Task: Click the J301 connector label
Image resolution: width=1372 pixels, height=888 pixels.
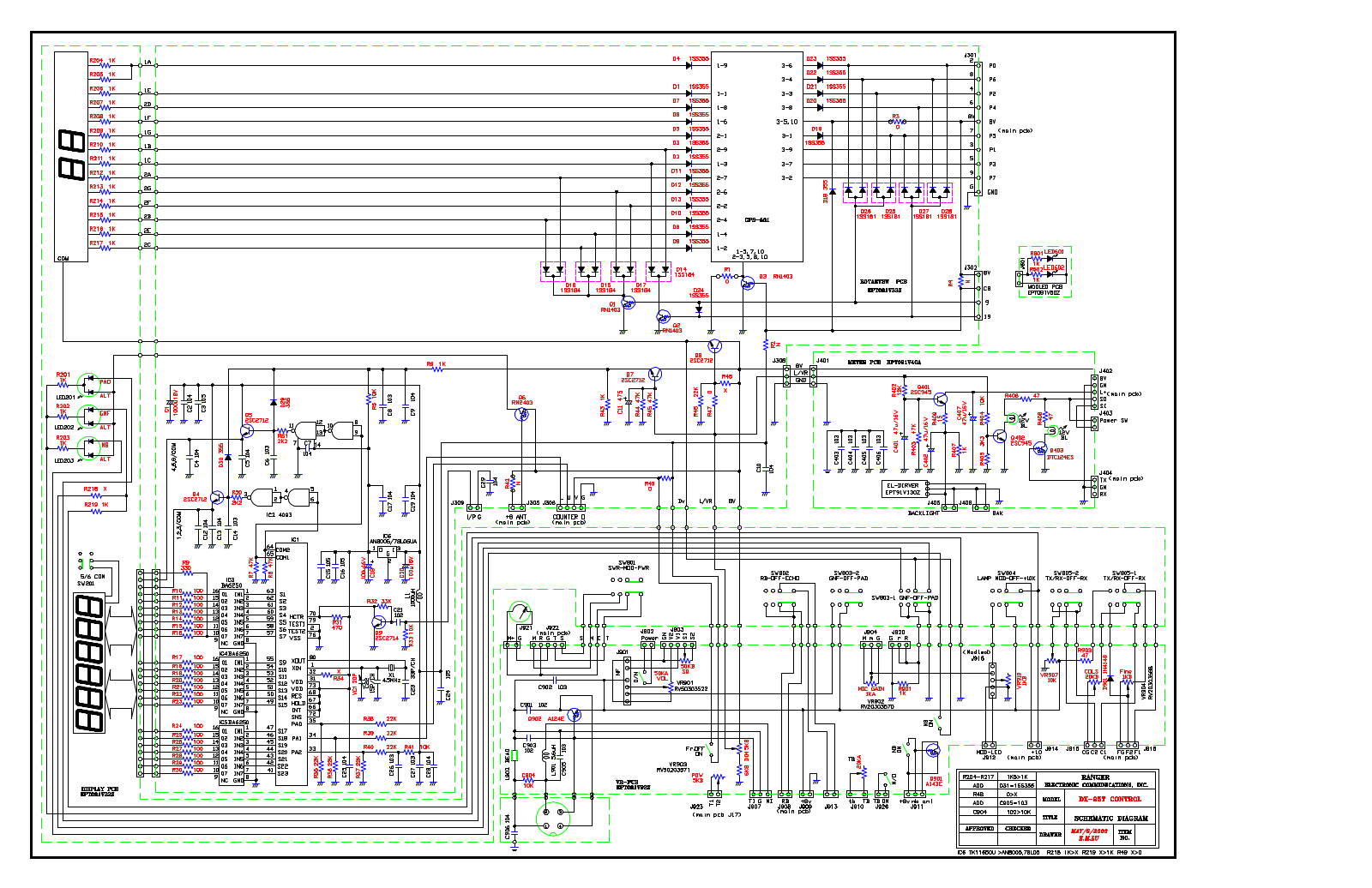Action: point(970,55)
